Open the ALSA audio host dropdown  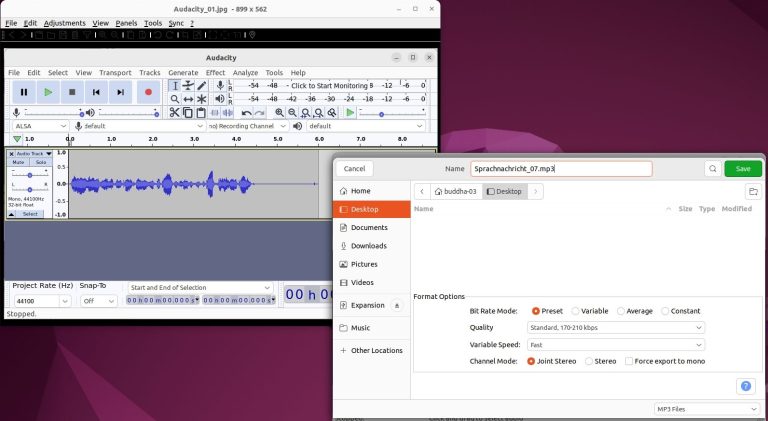(x=40, y=126)
